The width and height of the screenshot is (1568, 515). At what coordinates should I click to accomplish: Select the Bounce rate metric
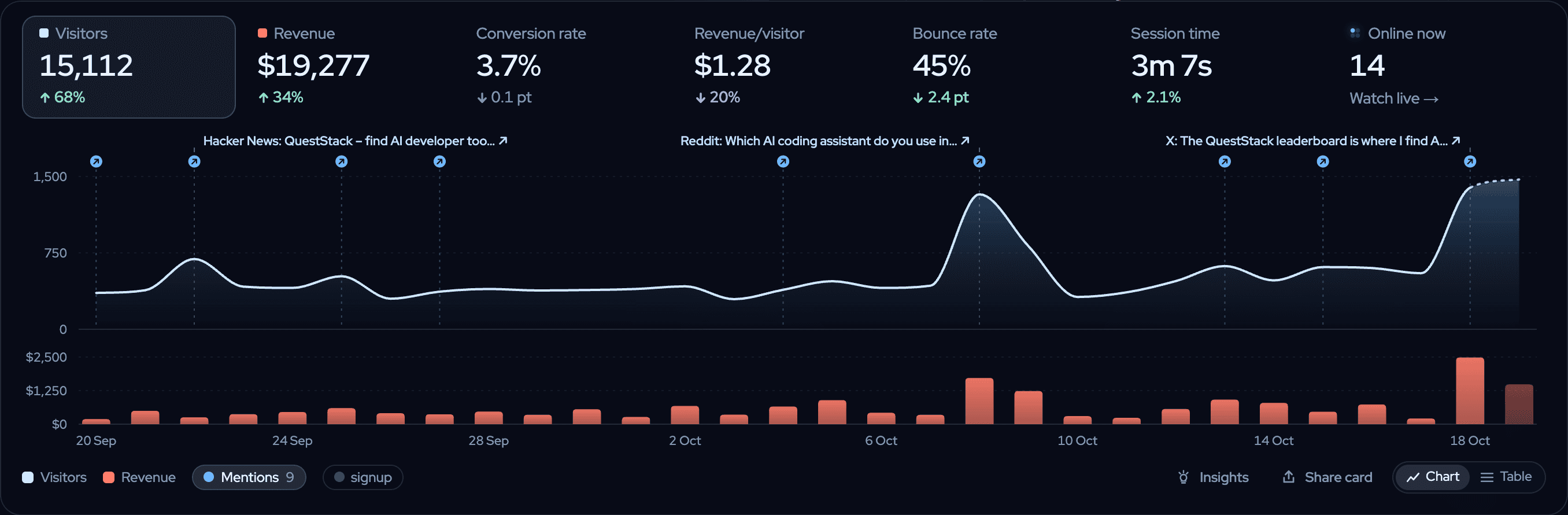955,66
